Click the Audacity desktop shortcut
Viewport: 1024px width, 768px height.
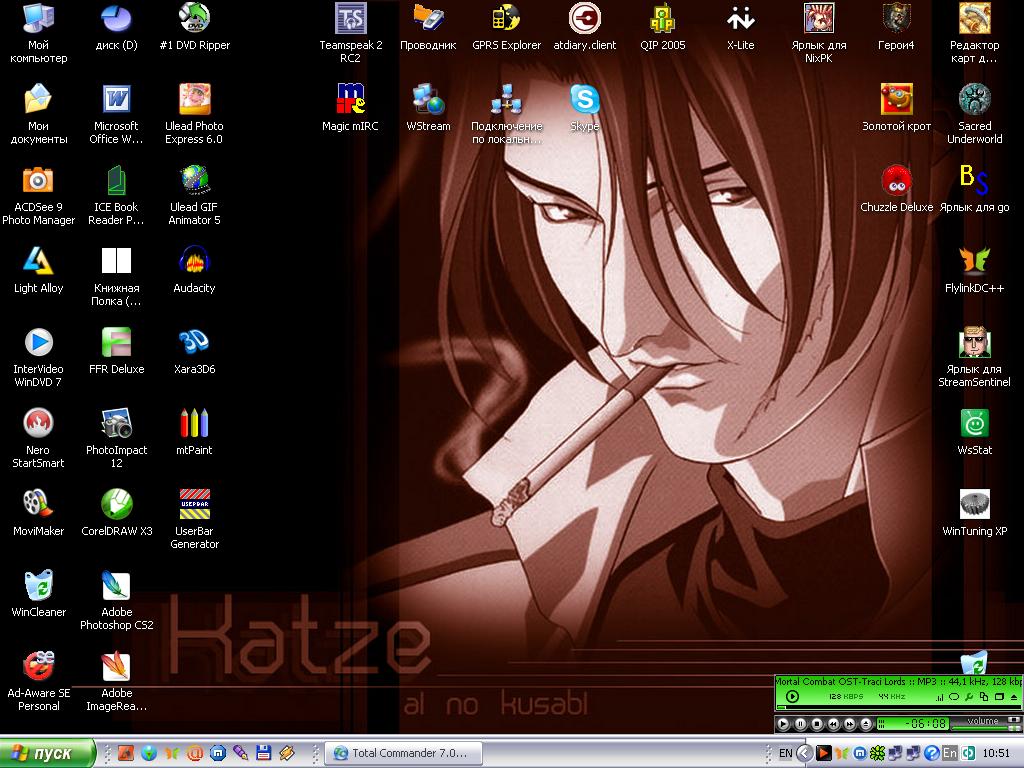194,262
